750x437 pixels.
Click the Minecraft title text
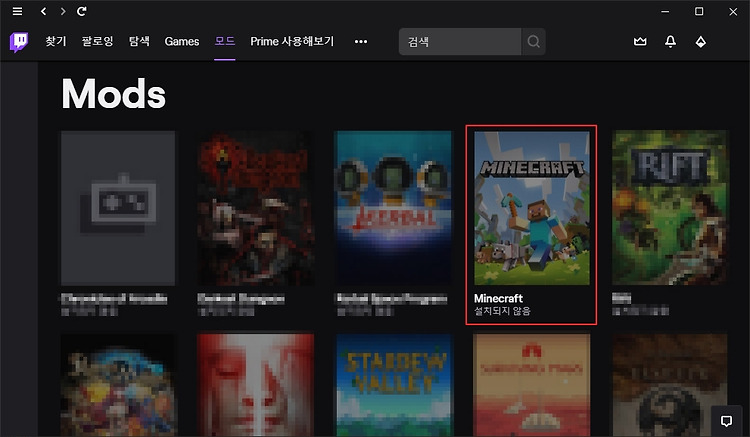pyautogui.click(x=498, y=298)
